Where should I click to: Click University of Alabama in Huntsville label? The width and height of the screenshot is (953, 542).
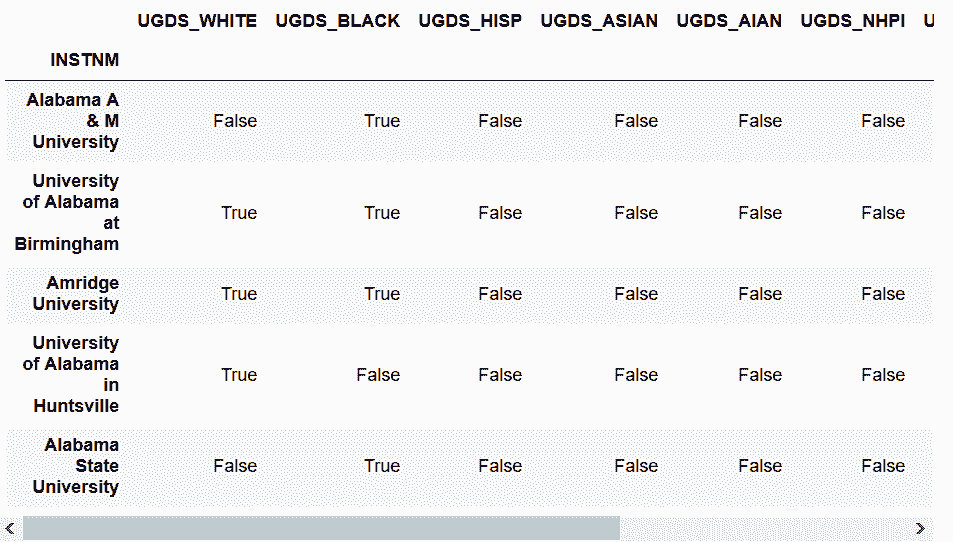[71, 375]
